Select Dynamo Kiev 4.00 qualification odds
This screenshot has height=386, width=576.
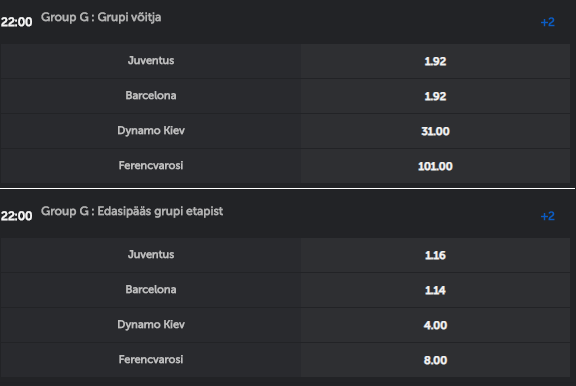click(435, 325)
